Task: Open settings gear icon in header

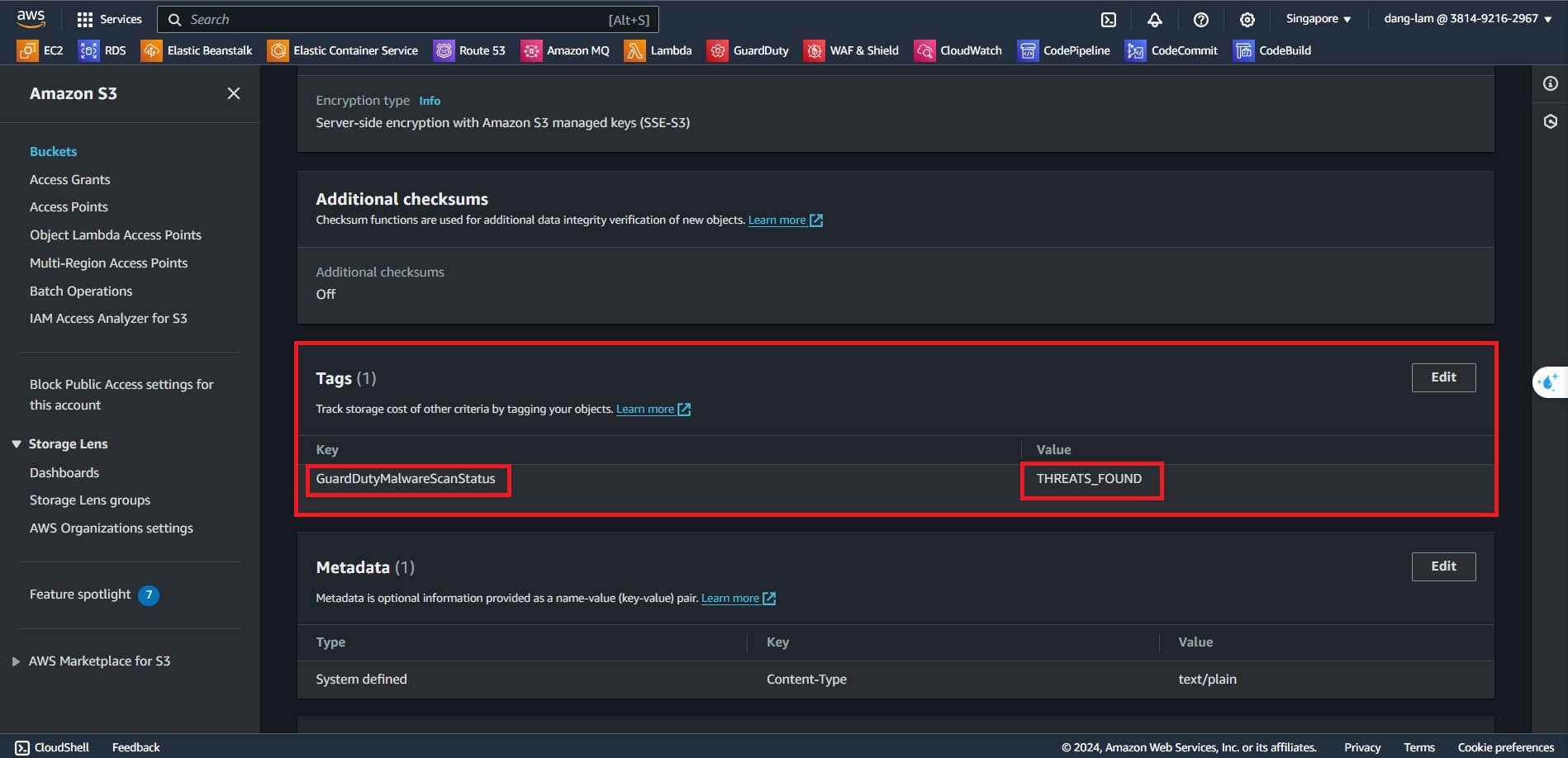Action: click(x=1247, y=20)
